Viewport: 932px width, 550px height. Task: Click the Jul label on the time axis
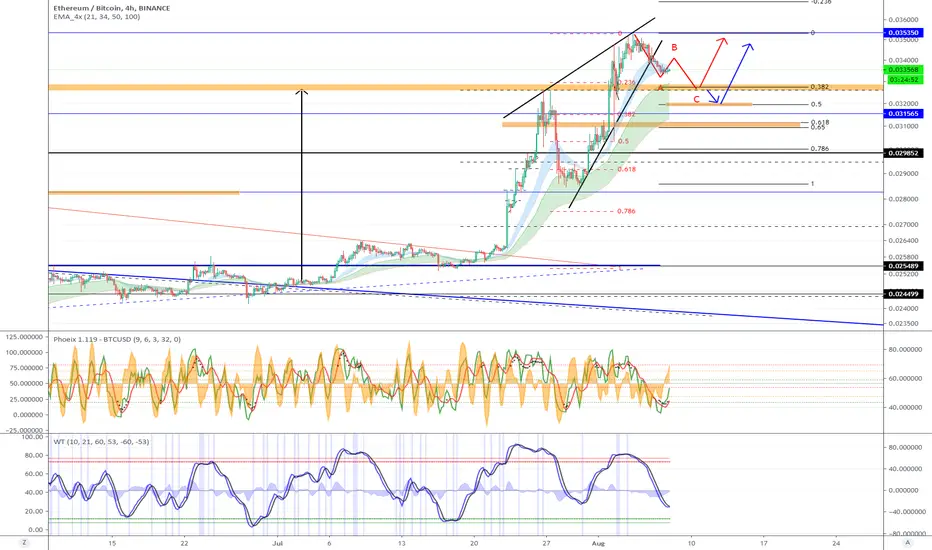(x=277, y=543)
